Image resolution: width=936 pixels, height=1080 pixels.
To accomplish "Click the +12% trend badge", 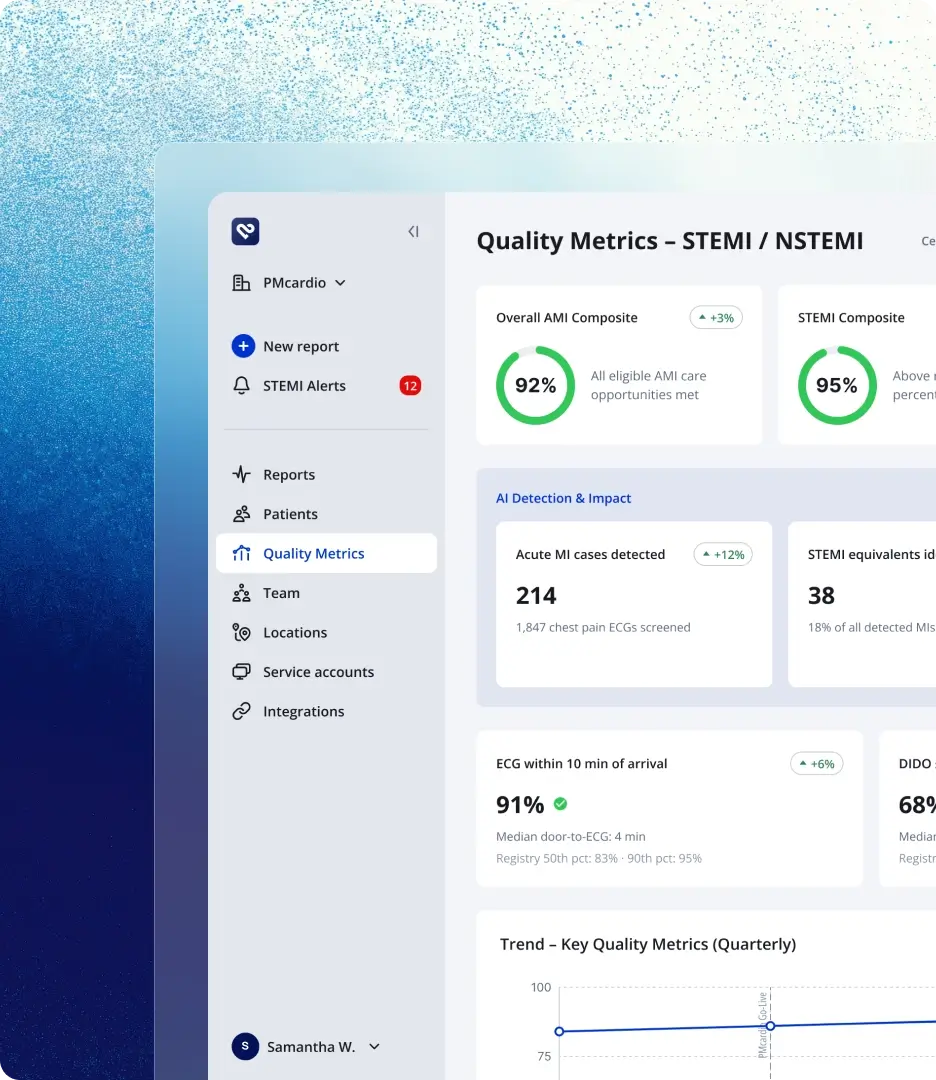I will point(722,554).
